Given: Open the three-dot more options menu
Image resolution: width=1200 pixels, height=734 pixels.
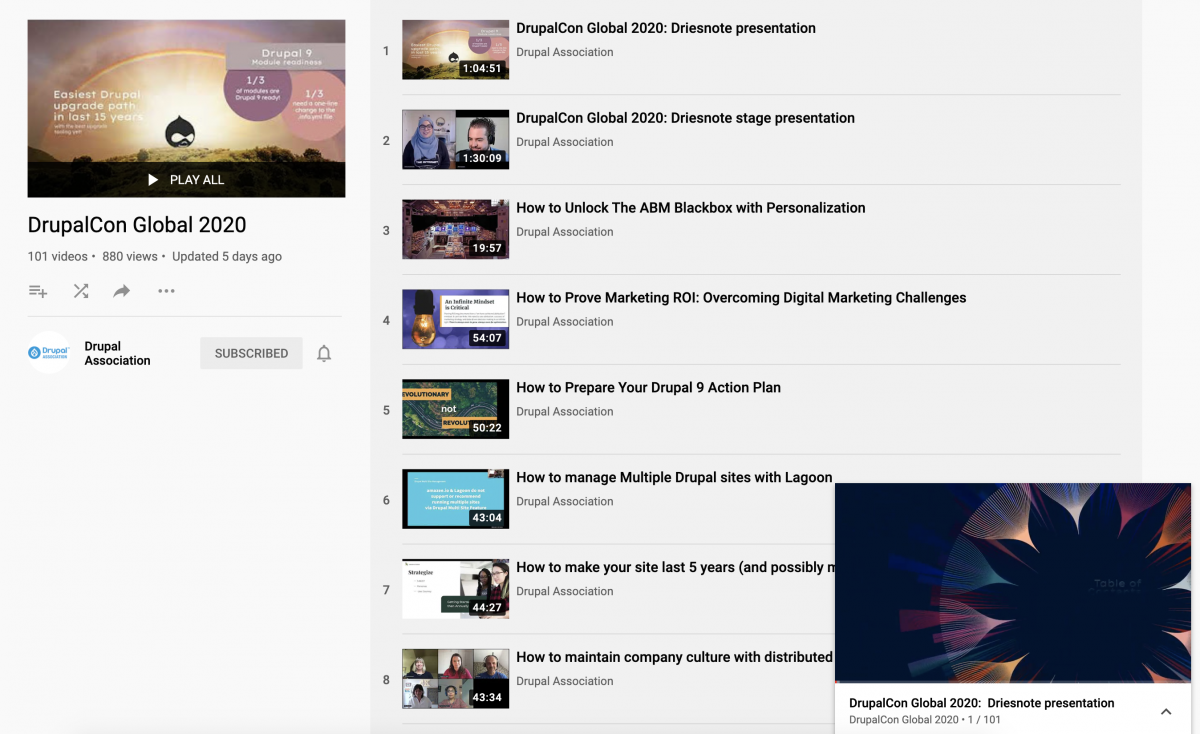Looking at the screenshot, I should point(166,291).
